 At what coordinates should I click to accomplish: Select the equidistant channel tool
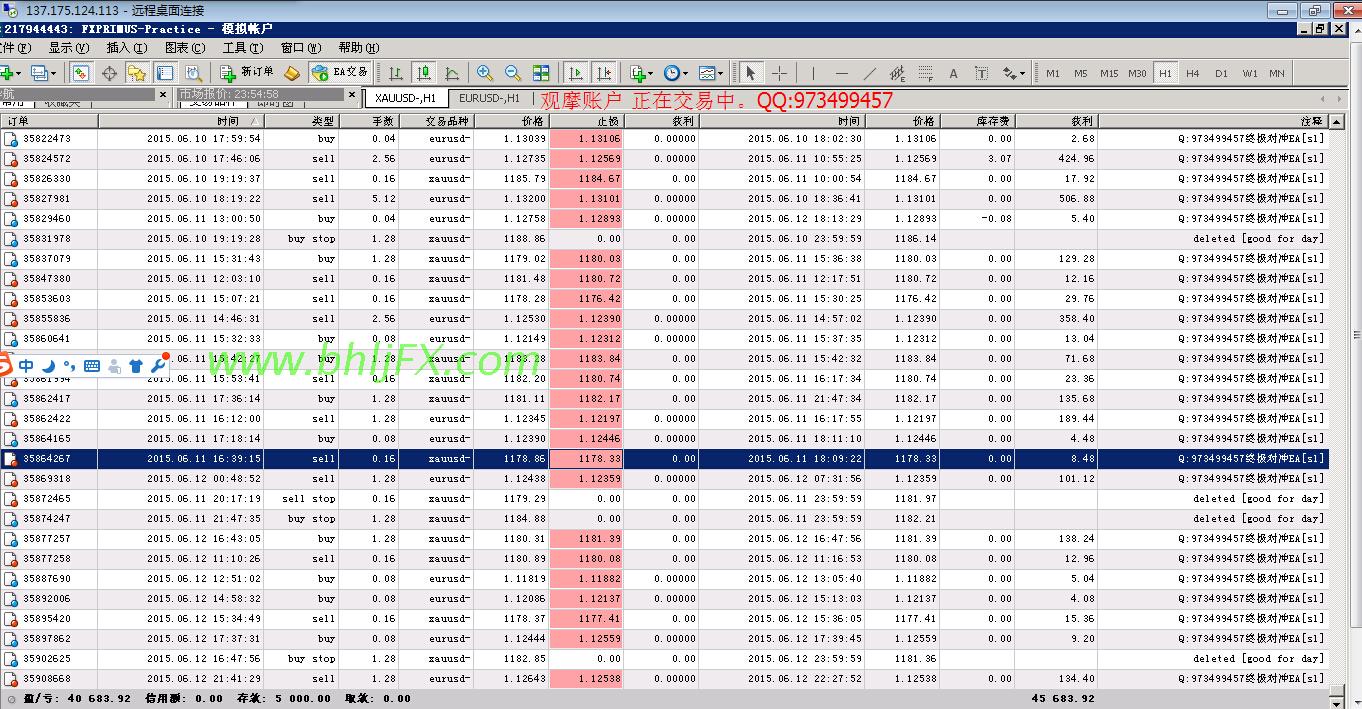point(897,73)
